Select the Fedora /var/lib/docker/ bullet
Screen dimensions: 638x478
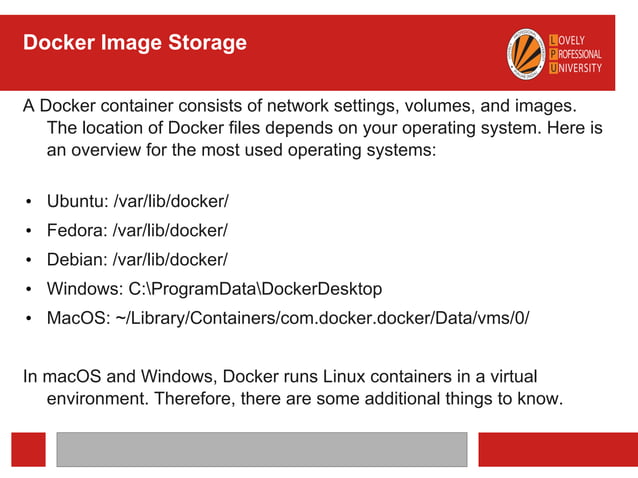137,230
